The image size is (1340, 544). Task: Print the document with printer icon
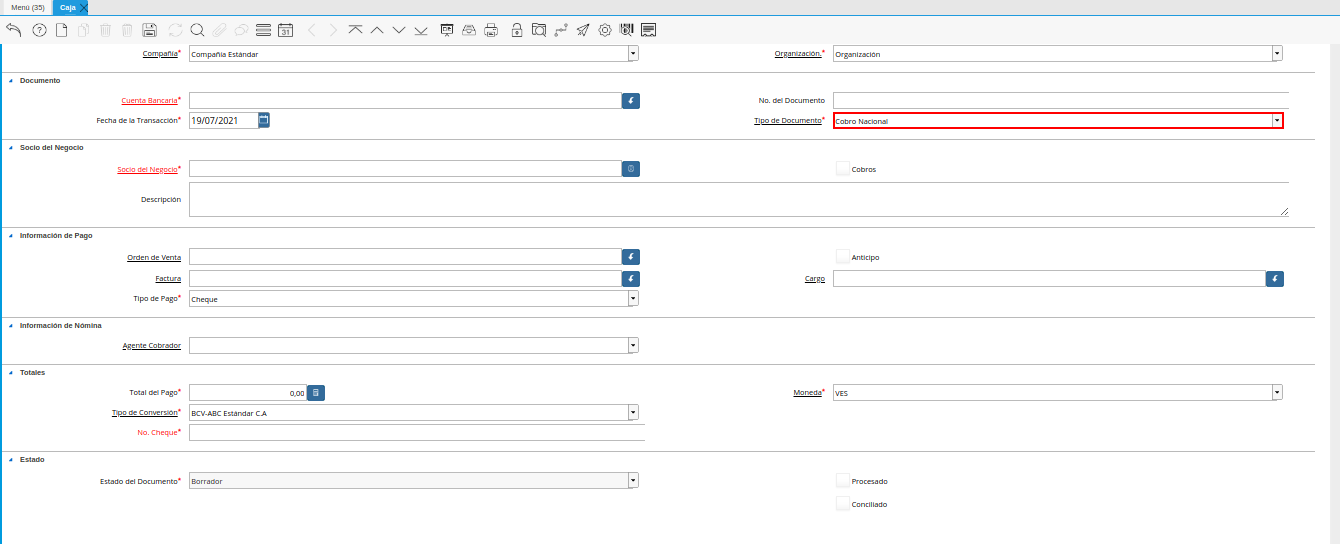point(491,30)
